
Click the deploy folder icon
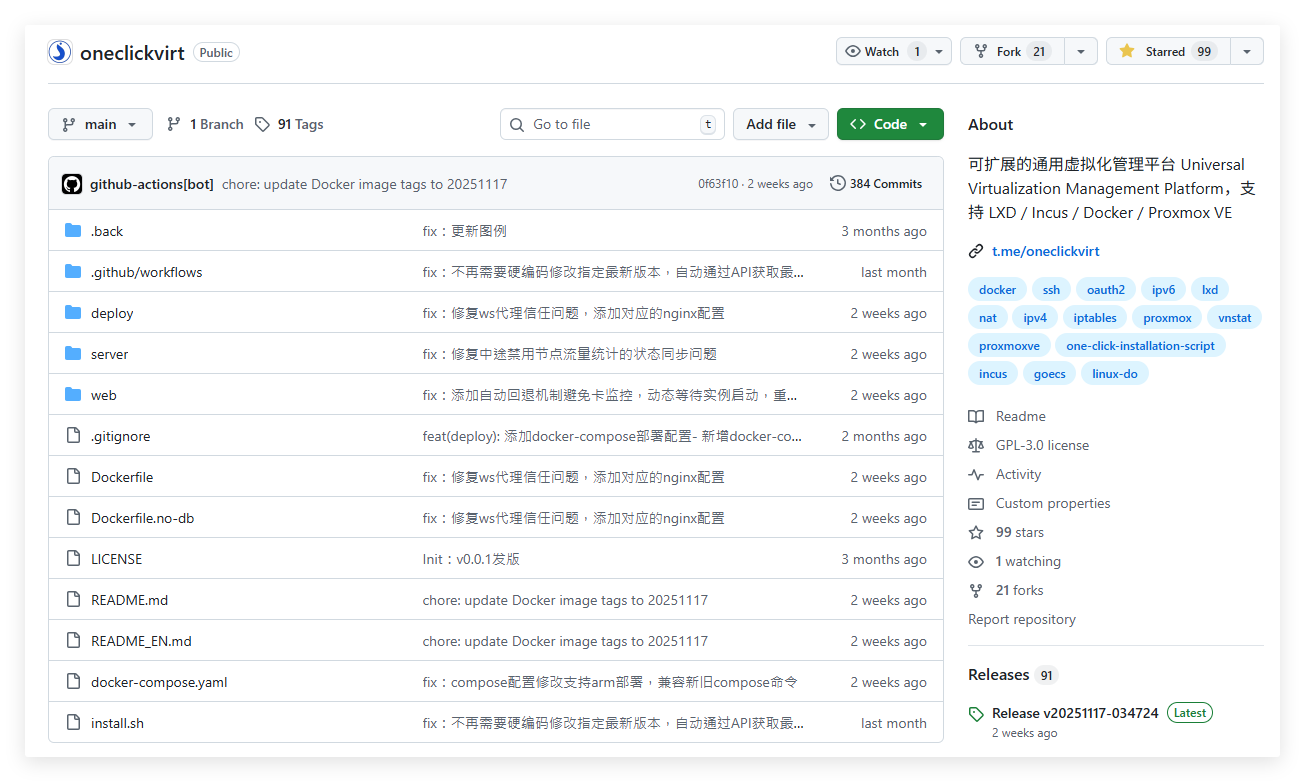72,313
